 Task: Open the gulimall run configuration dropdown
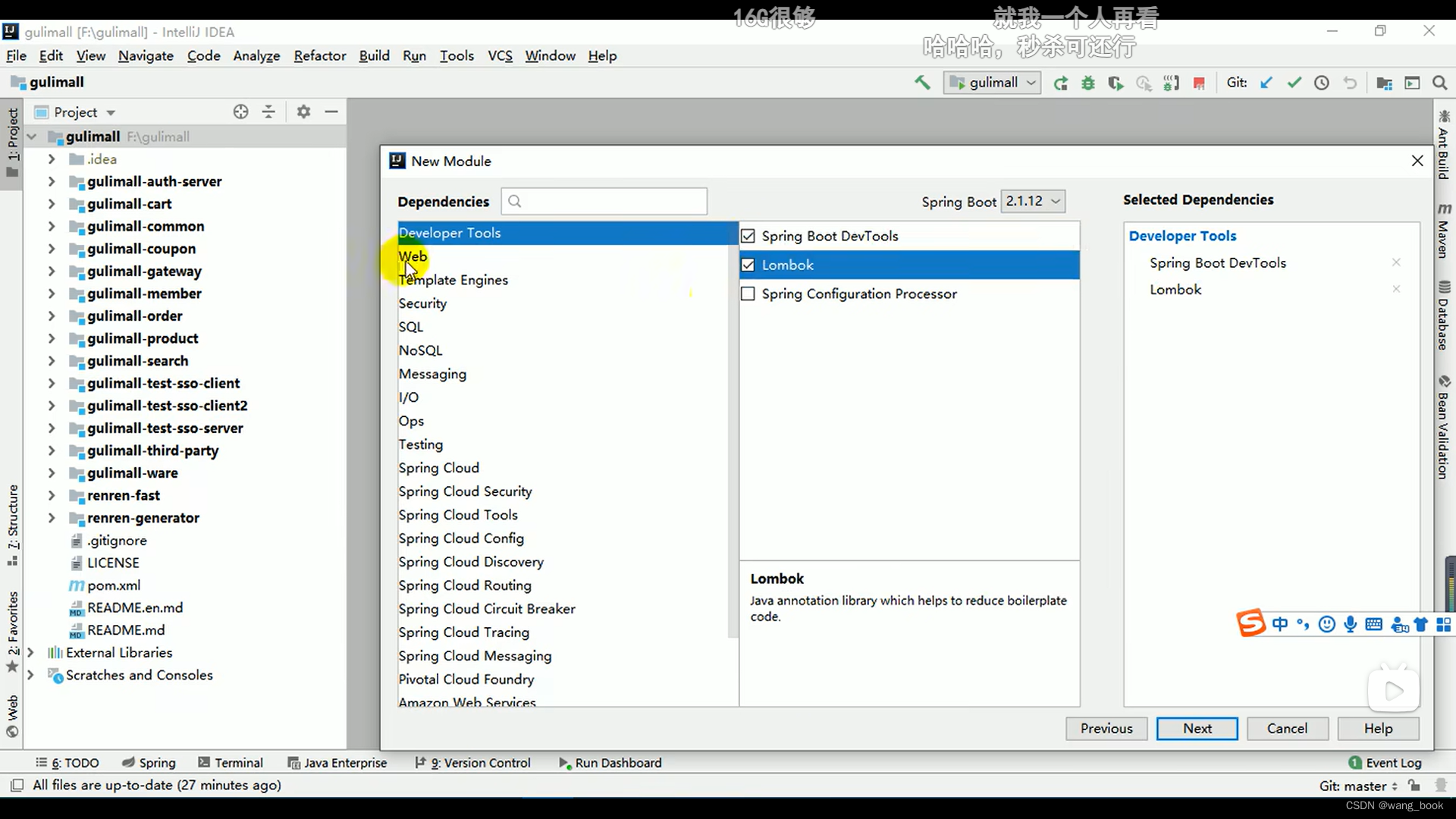(x=993, y=83)
